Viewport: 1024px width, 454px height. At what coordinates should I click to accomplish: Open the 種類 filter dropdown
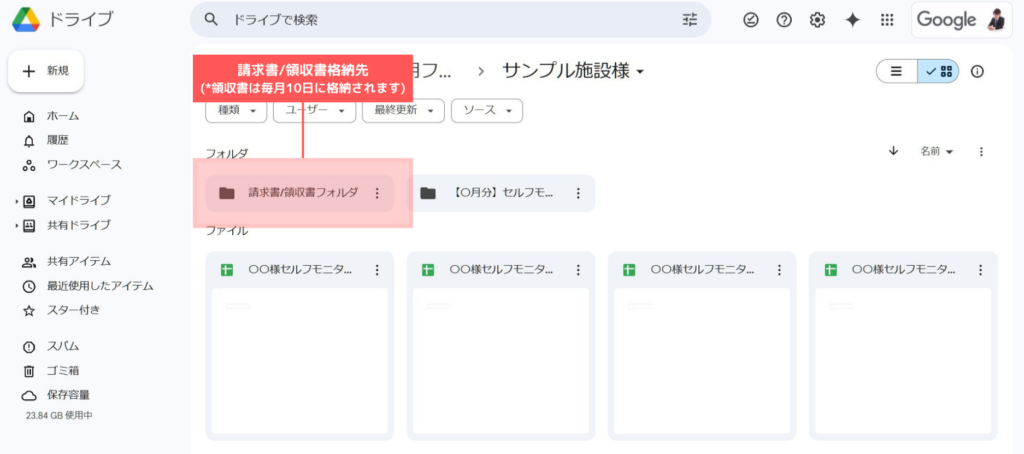pos(235,110)
